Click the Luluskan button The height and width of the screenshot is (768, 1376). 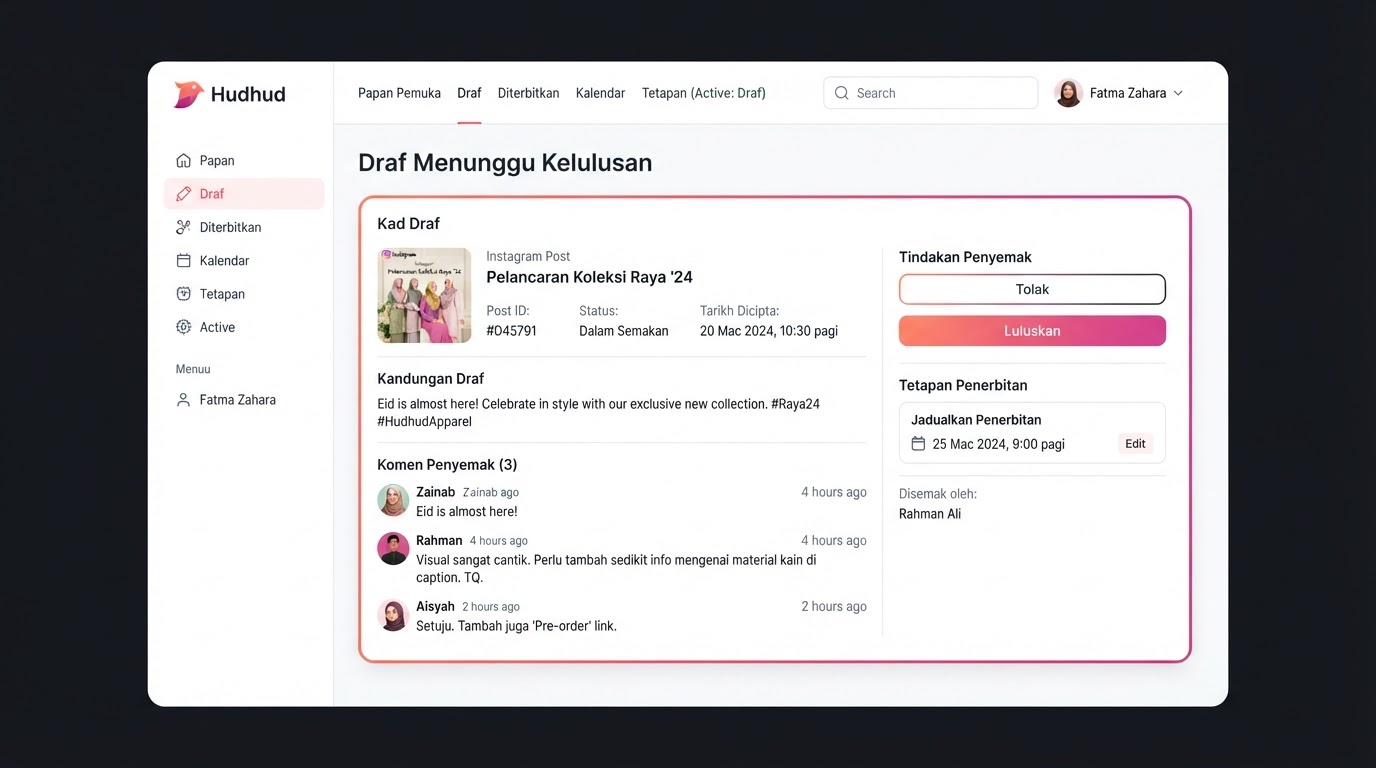pyautogui.click(x=1032, y=331)
